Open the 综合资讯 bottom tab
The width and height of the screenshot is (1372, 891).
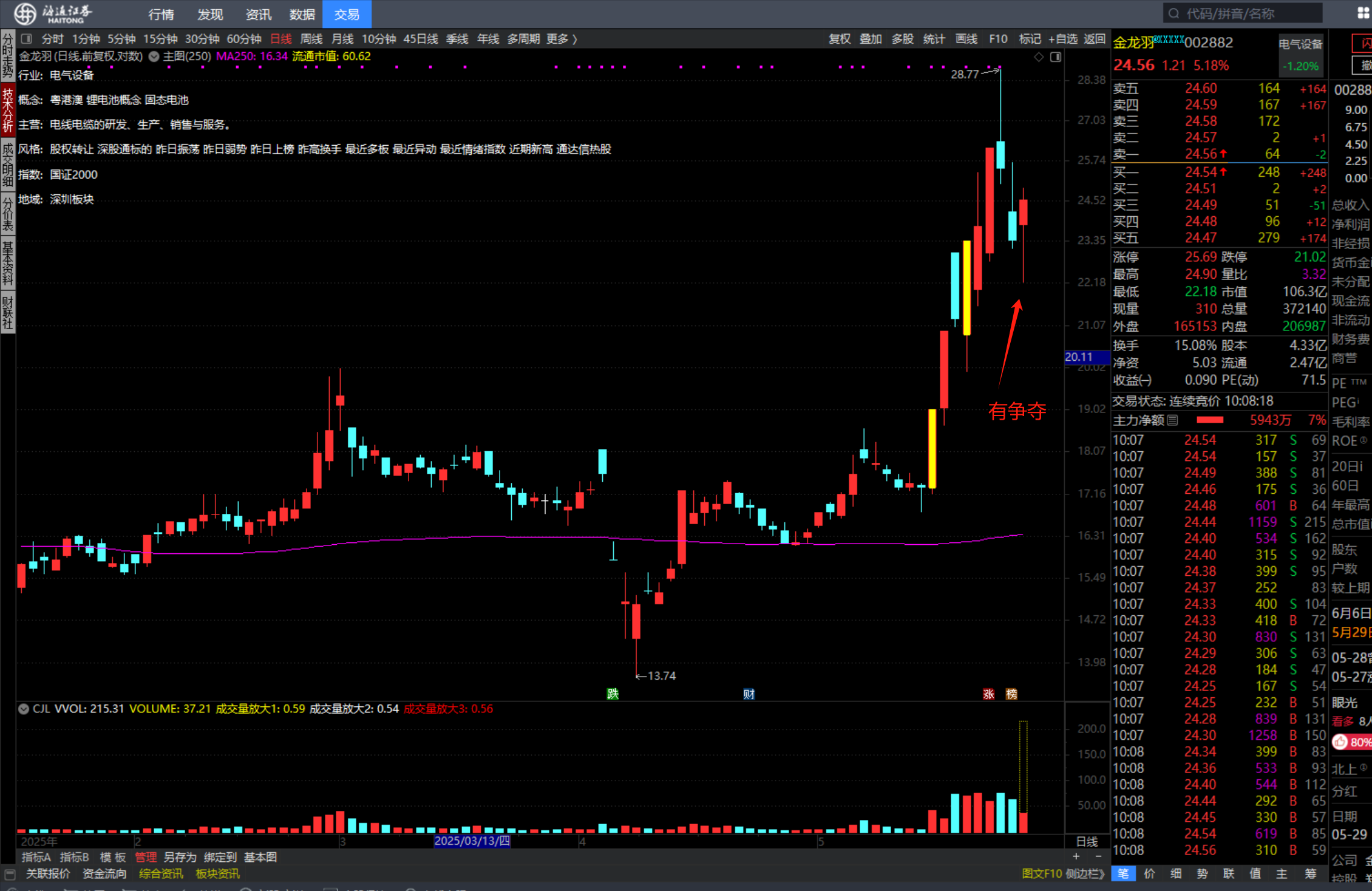161,873
